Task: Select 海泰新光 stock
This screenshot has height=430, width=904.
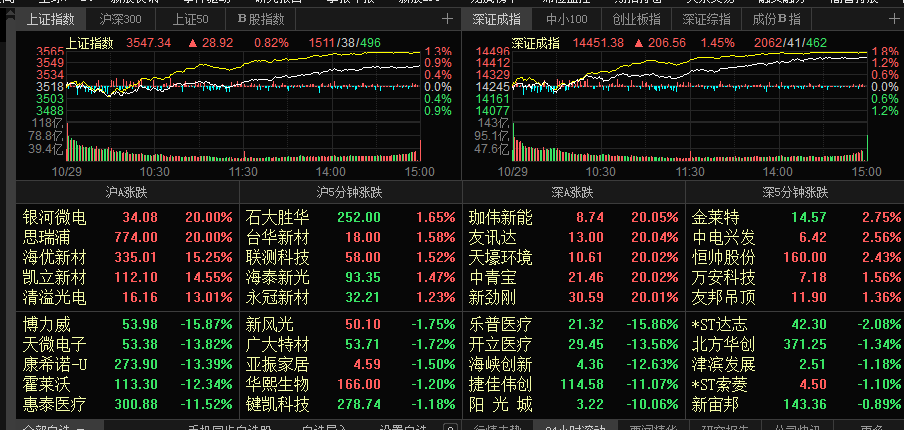Action: (351, 277)
